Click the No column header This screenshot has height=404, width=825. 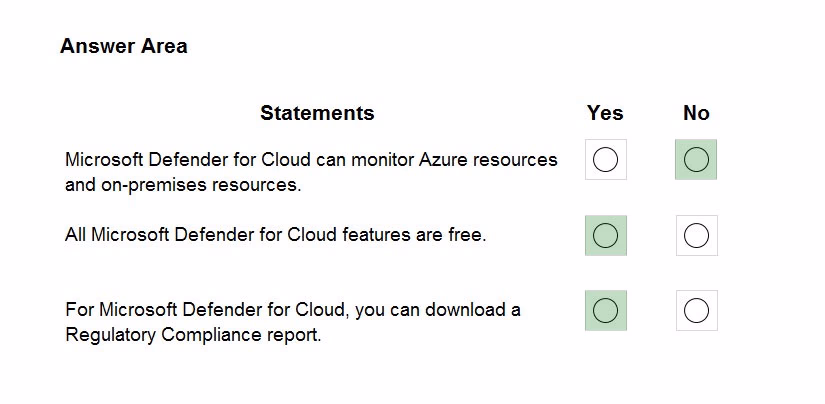(696, 113)
